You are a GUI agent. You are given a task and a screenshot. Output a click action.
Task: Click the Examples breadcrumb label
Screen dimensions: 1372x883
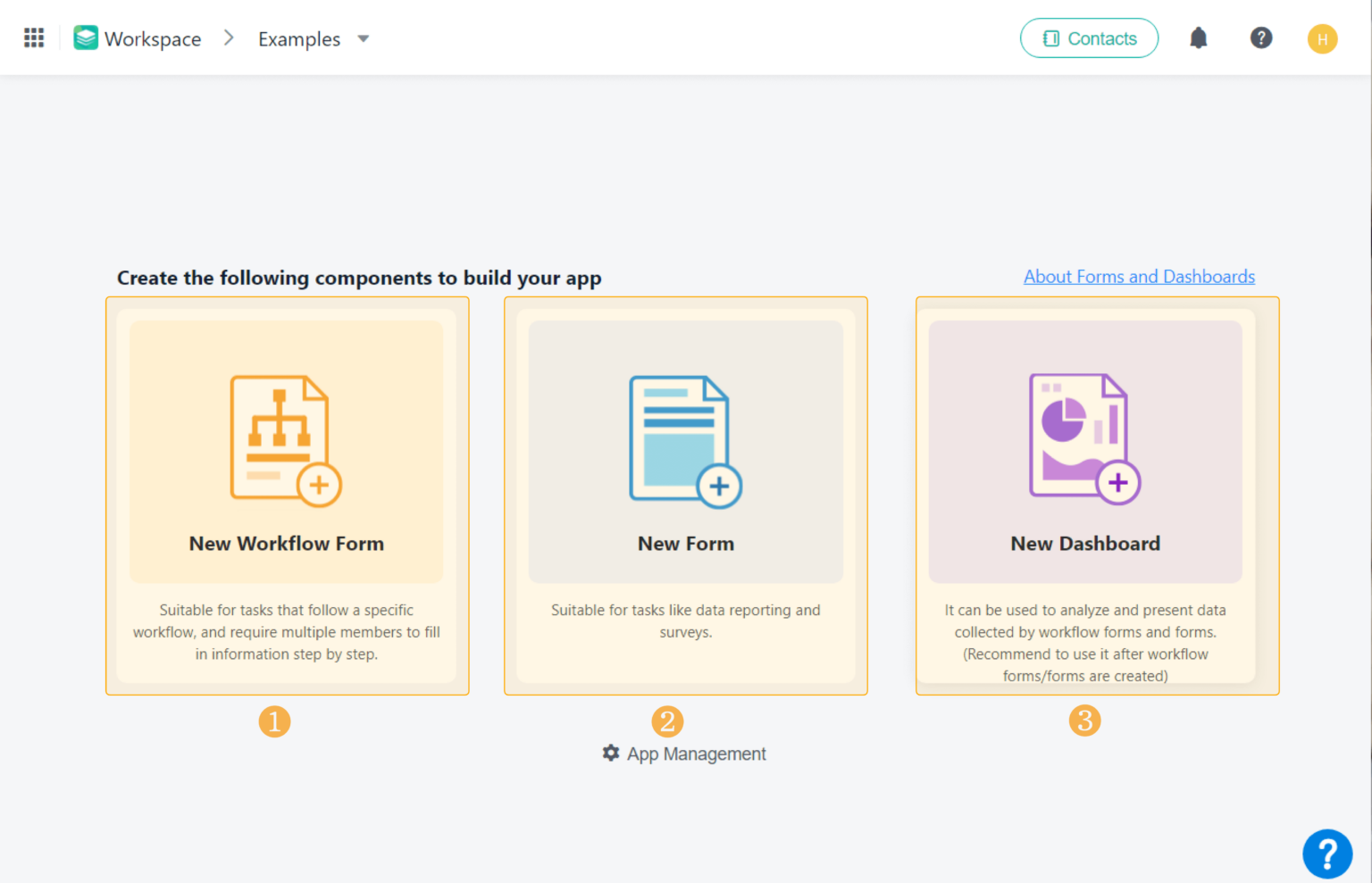[299, 38]
